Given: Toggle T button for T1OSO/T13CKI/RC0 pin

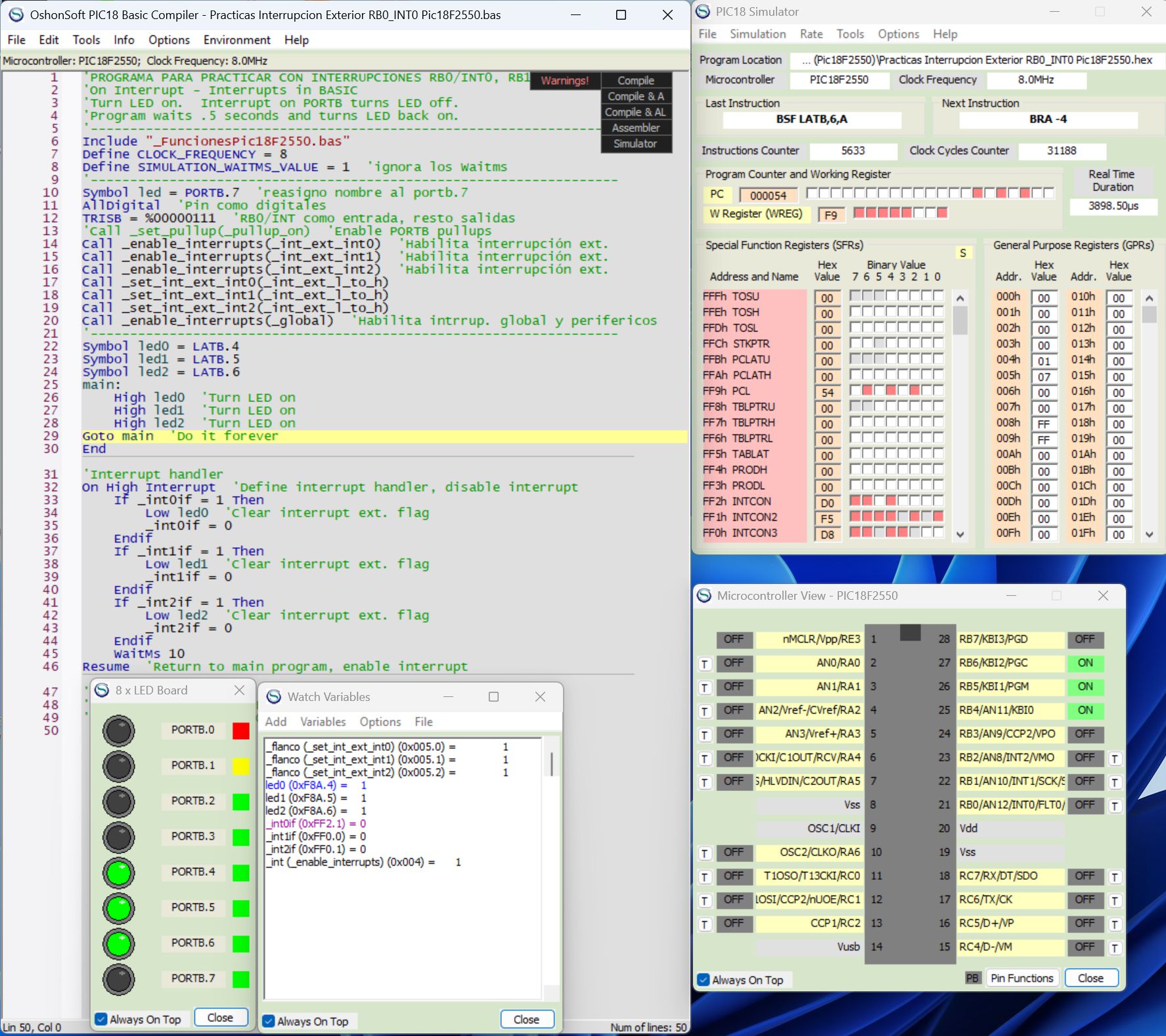Looking at the screenshot, I should click(705, 877).
